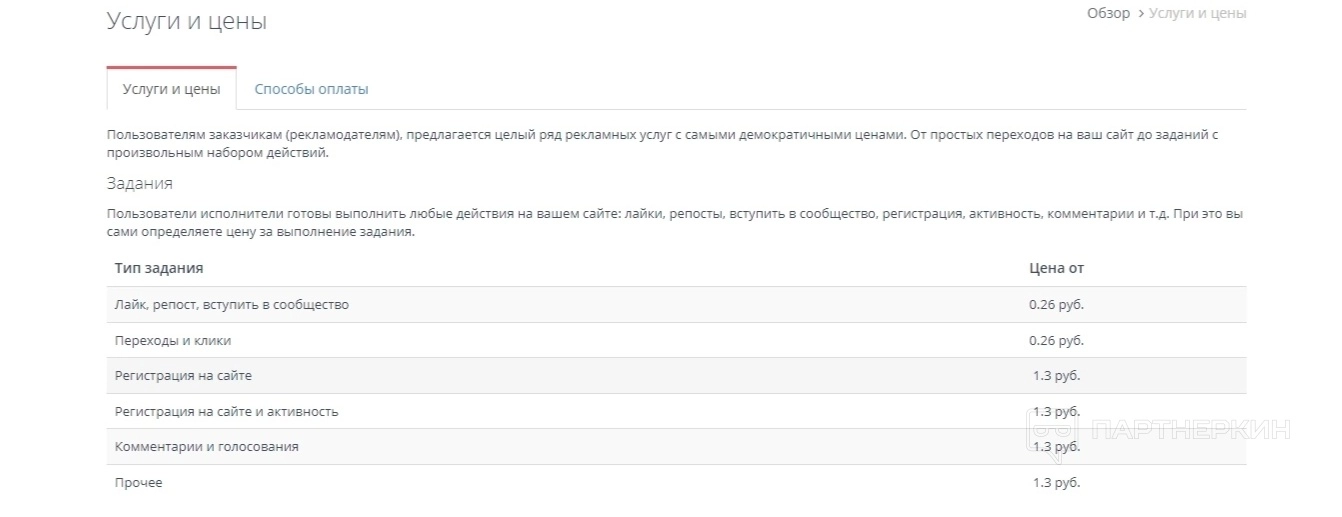Go to Обзор in the breadcrumb
Image resolution: width=1342 pixels, height=517 pixels.
1108,13
